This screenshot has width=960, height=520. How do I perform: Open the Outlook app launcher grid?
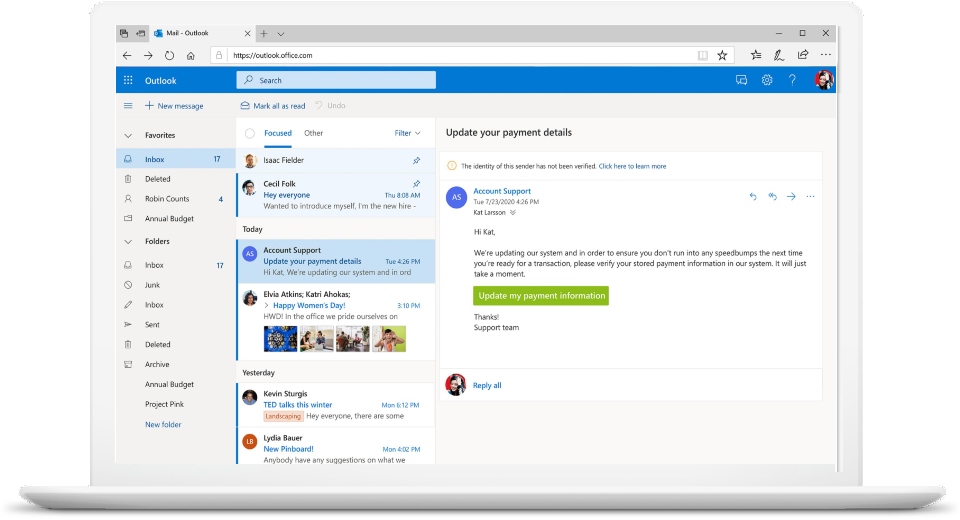coord(128,80)
